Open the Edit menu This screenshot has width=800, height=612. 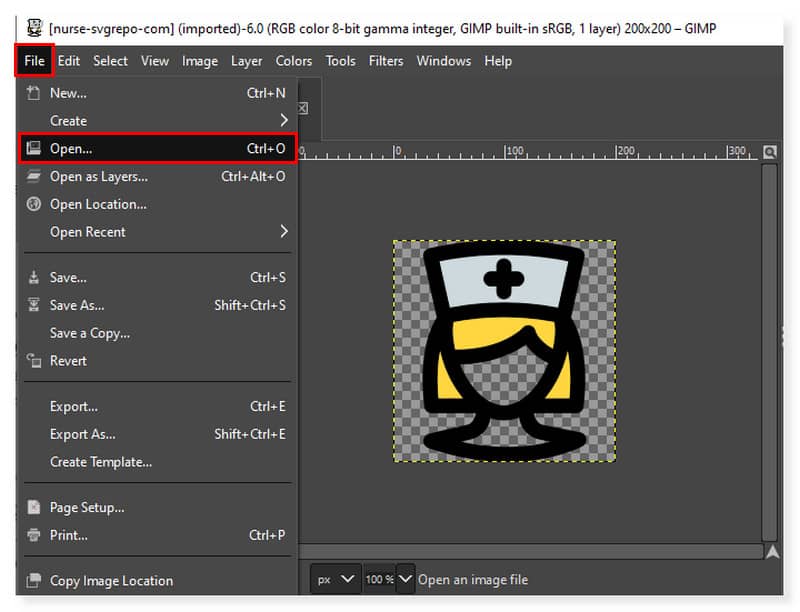68,60
